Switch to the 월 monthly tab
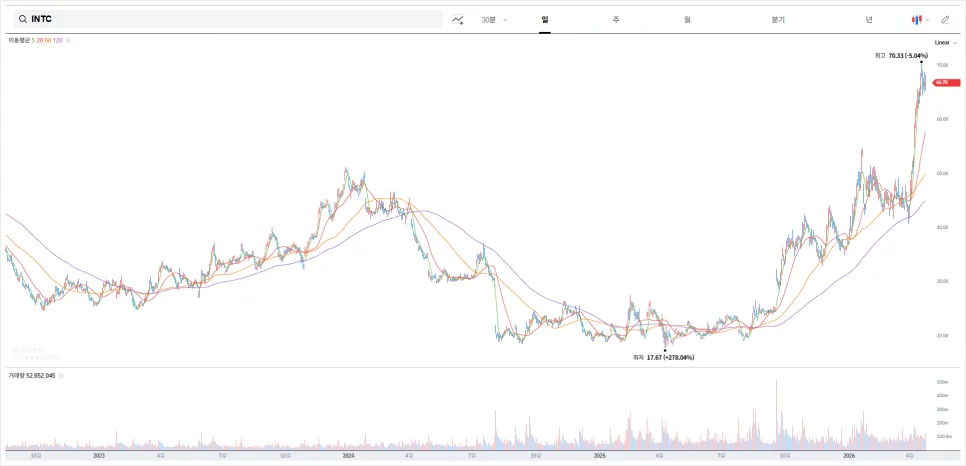This screenshot has width=966, height=466. [x=687, y=20]
